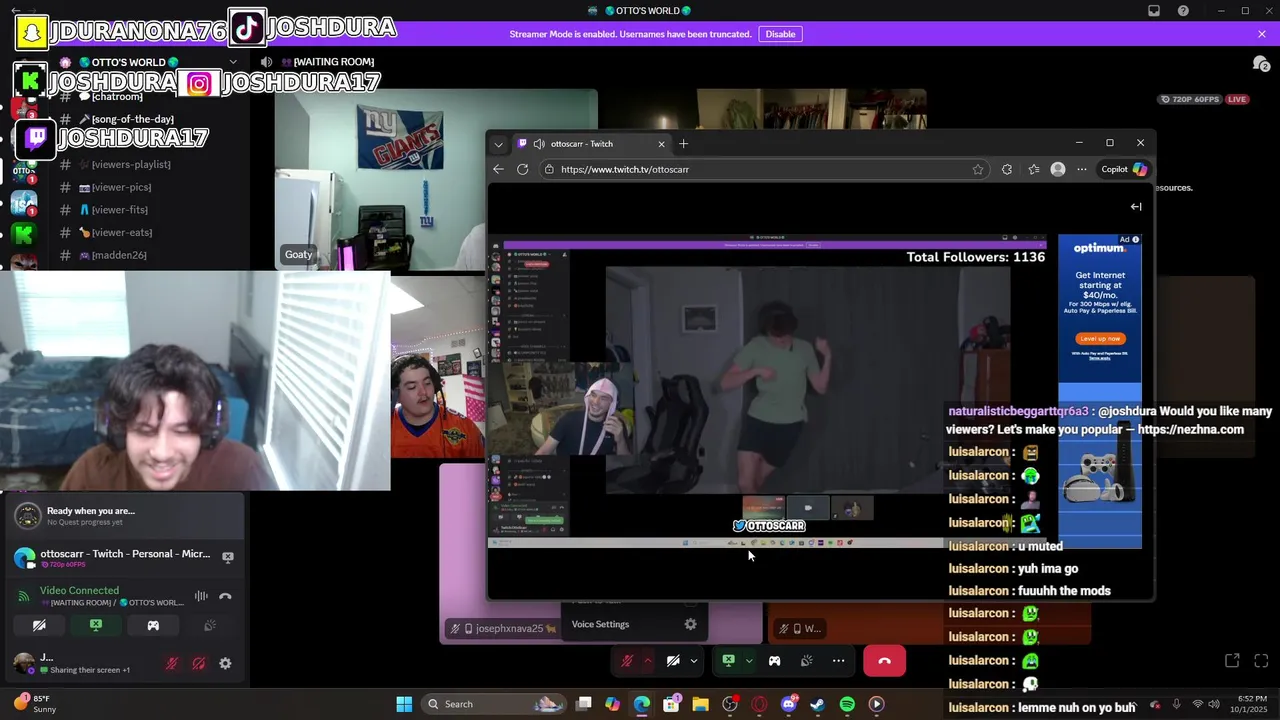The width and height of the screenshot is (1280, 720).
Task: Open soundboard in left voice panel
Action: 210,626
